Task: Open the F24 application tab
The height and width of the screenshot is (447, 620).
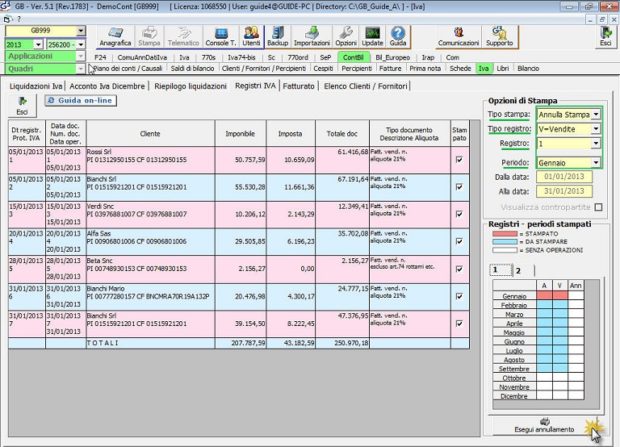Action: (100, 57)
